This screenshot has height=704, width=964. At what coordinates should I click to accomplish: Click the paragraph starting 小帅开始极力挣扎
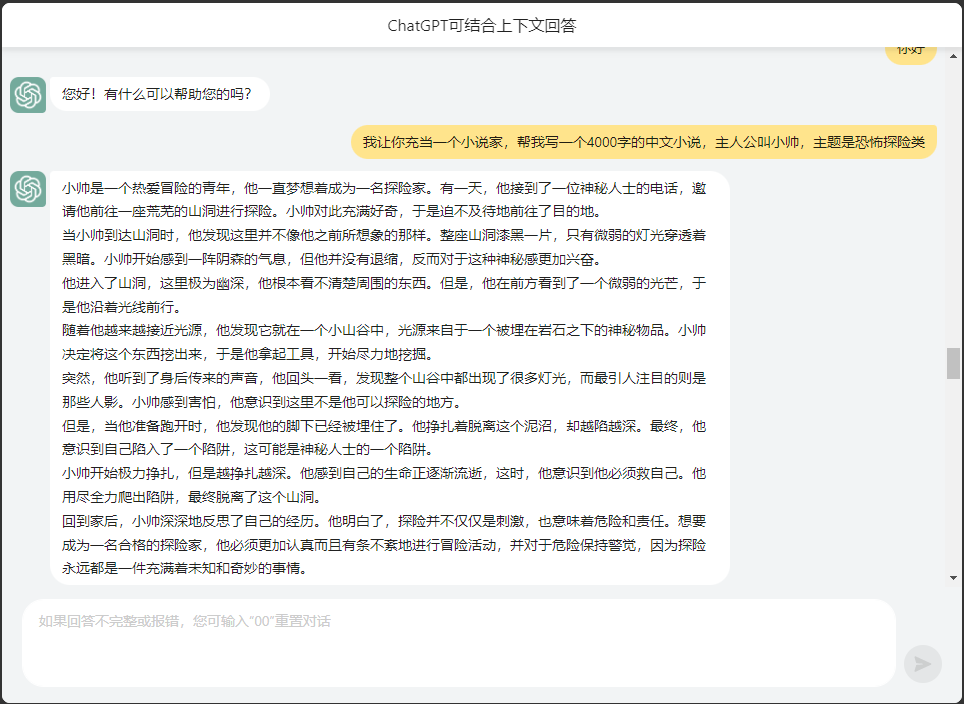(384, 485)
